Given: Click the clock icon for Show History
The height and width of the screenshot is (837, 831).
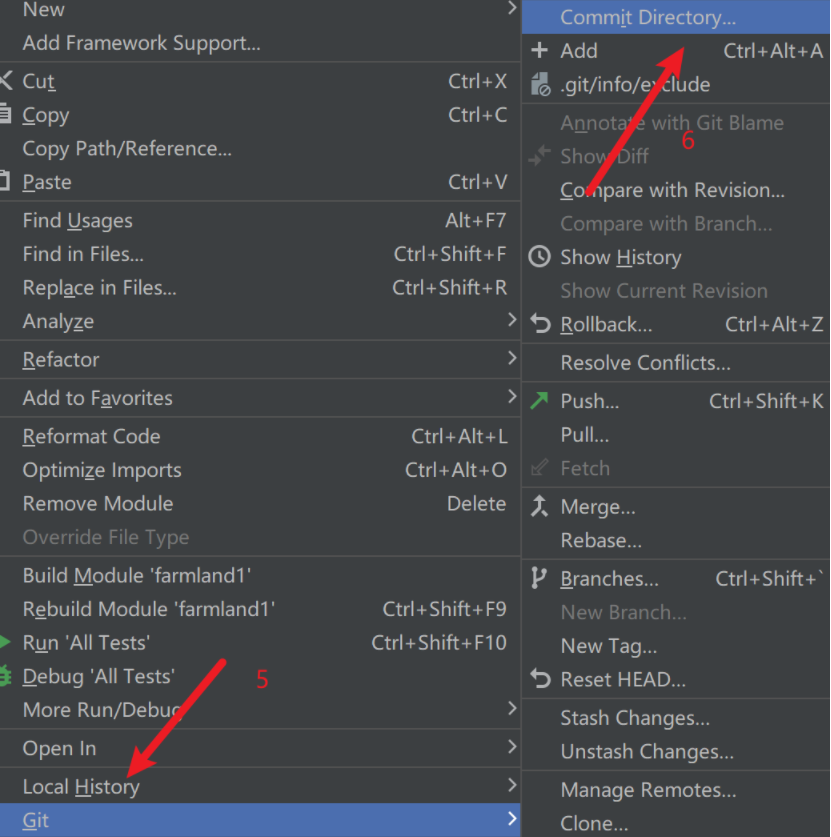Looking at the screenshot, I should [540, 257].
